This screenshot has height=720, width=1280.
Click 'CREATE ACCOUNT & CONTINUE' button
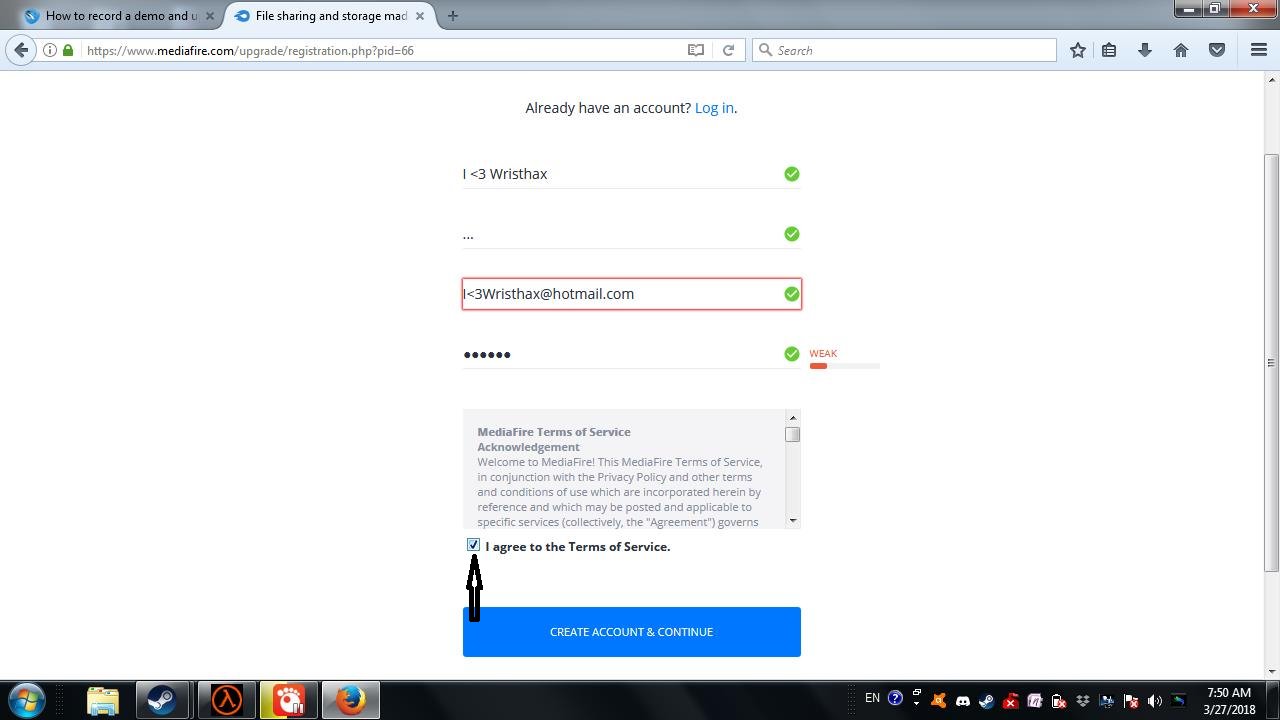click(x=632, y=632)
